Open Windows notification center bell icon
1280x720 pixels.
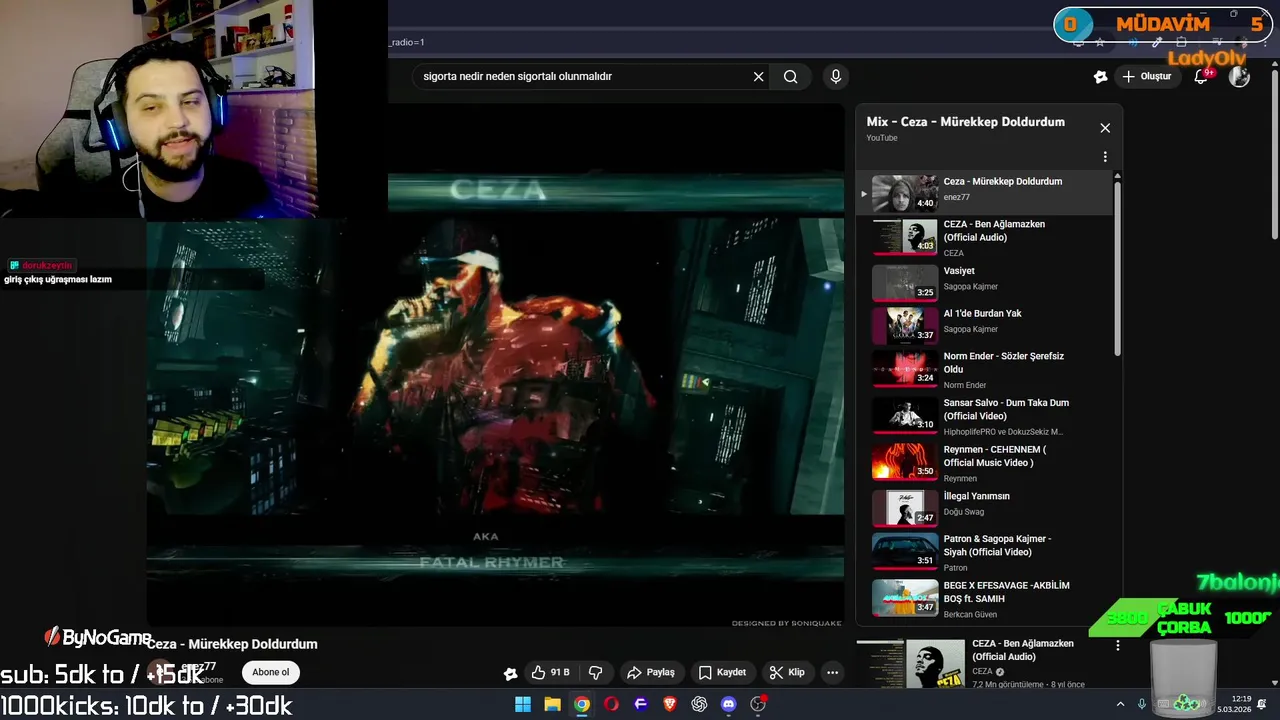(x=1264, y=704)
